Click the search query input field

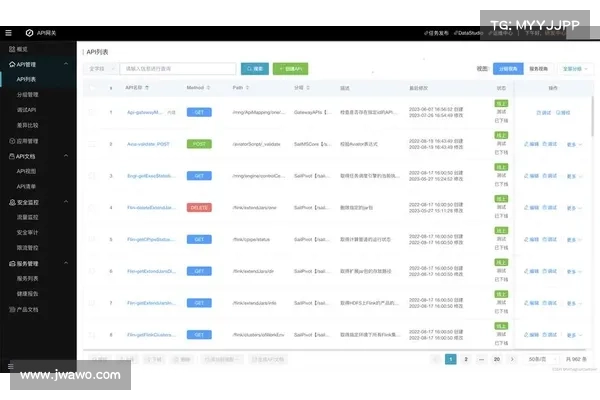[x=177, y=69]
